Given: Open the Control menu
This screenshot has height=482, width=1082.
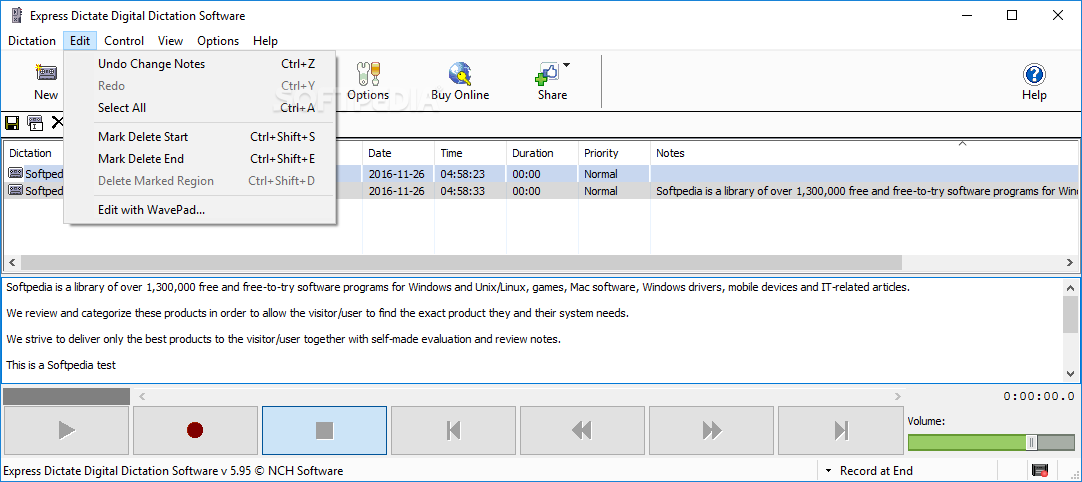Looking at the screenshot, I should 124,41.
